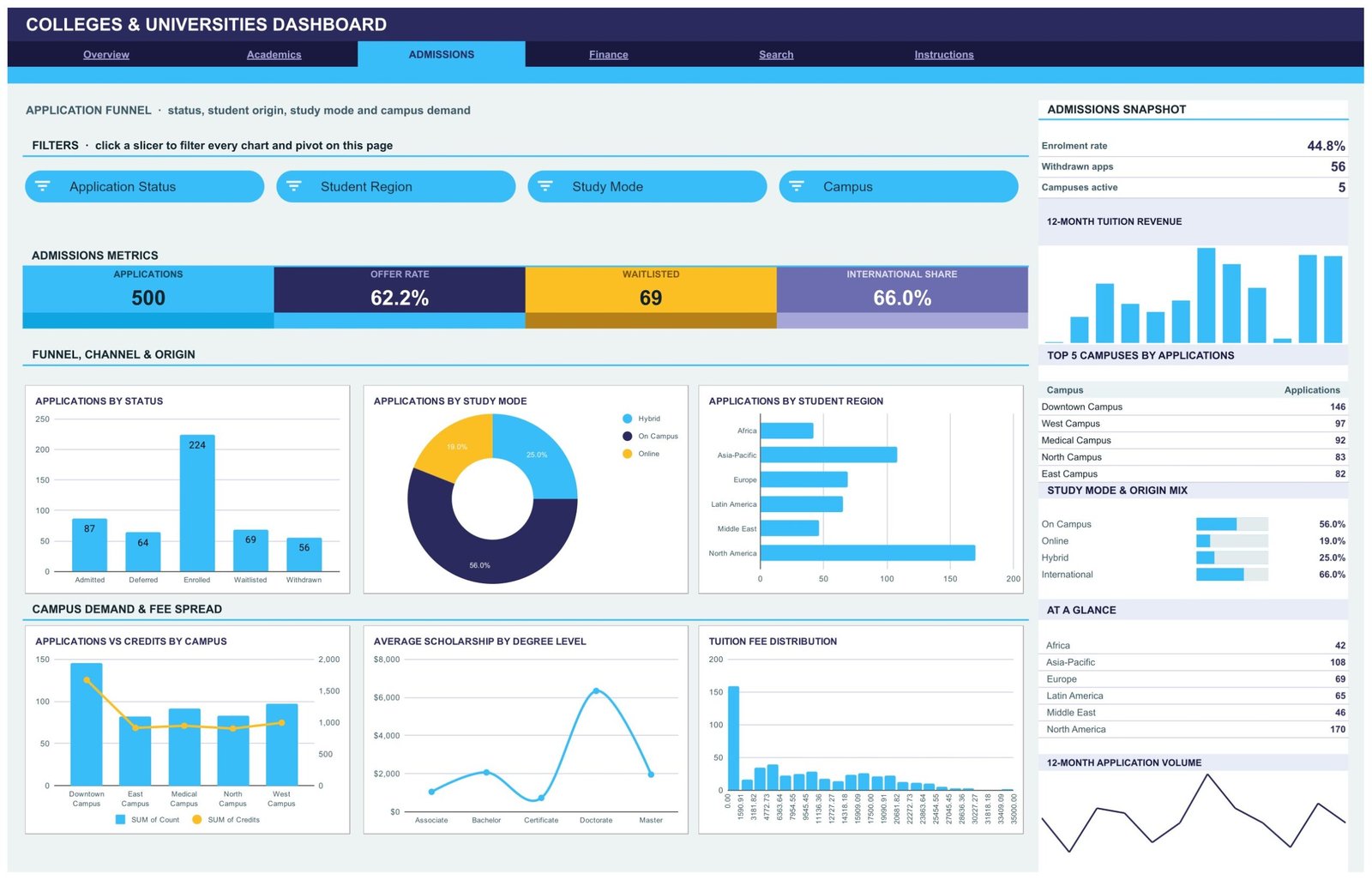Viewport: 1372px width, 880px height.
Task: Expand the Campus slicer
Action: [899, 186]
